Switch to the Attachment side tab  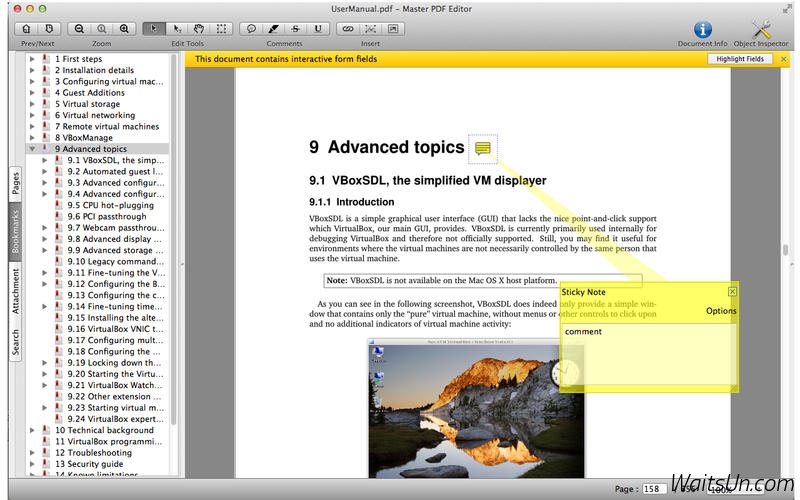[15, 291]
